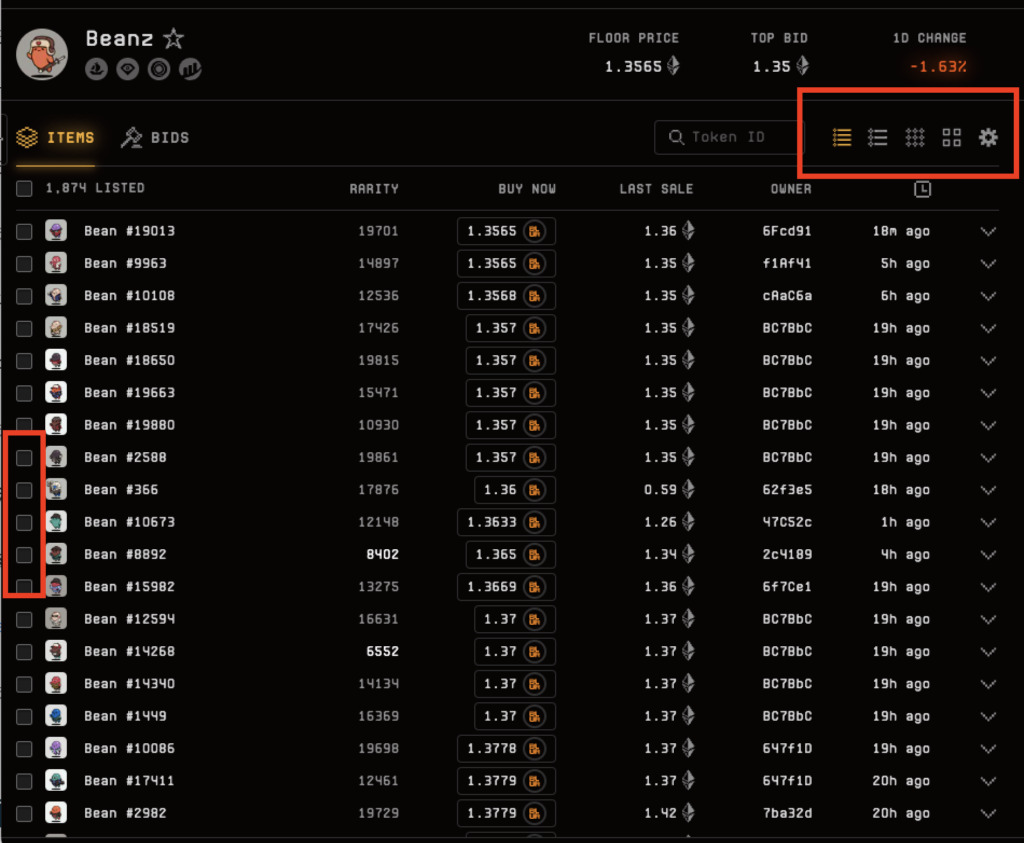Open the BIDS tab
This screenshot has width=1024, height=843.
tap(155, 137)
